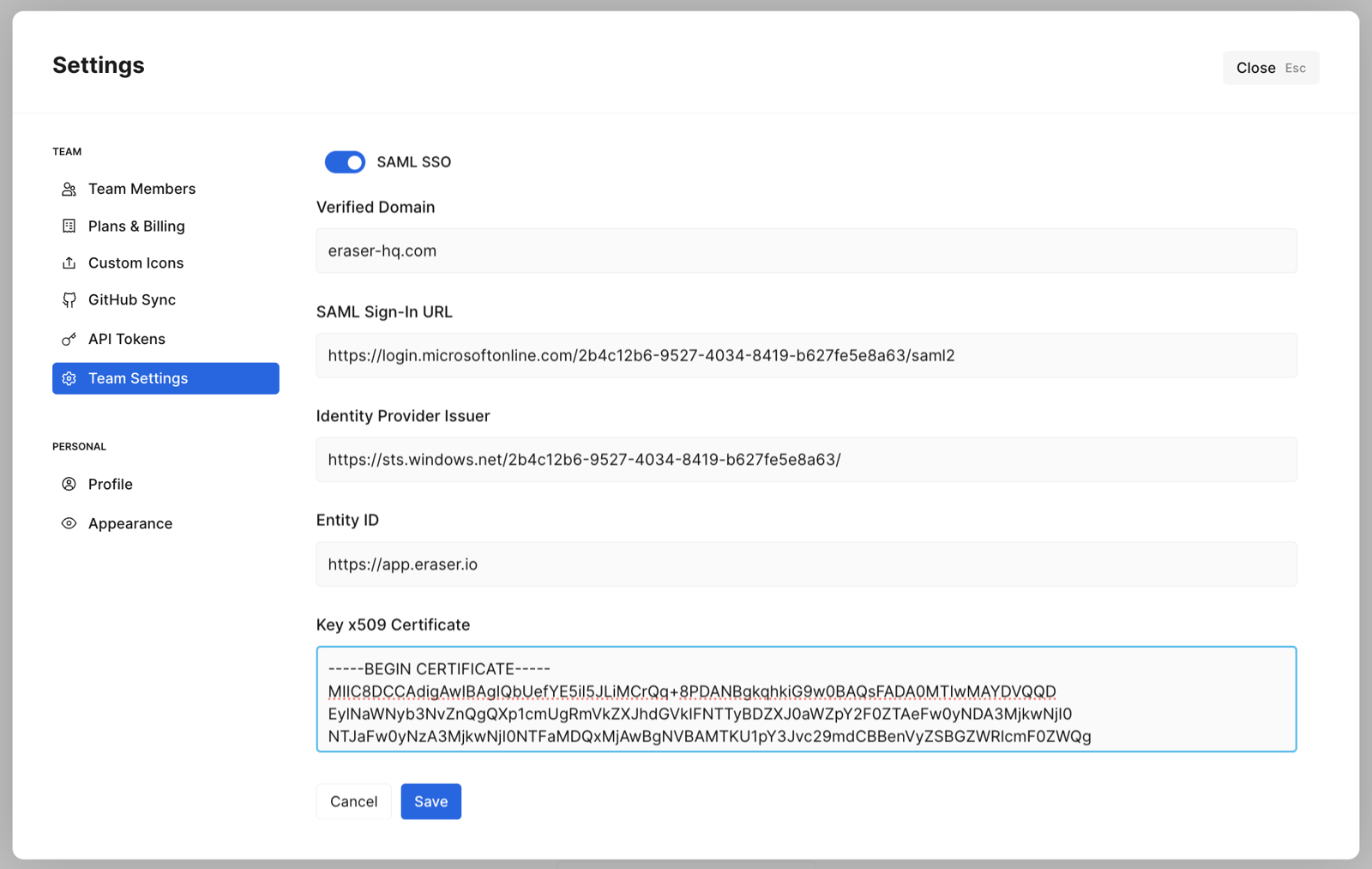This screenshot has height=869, width=1372.
Task: Click the Entity ID label
Action: [347, 520]
